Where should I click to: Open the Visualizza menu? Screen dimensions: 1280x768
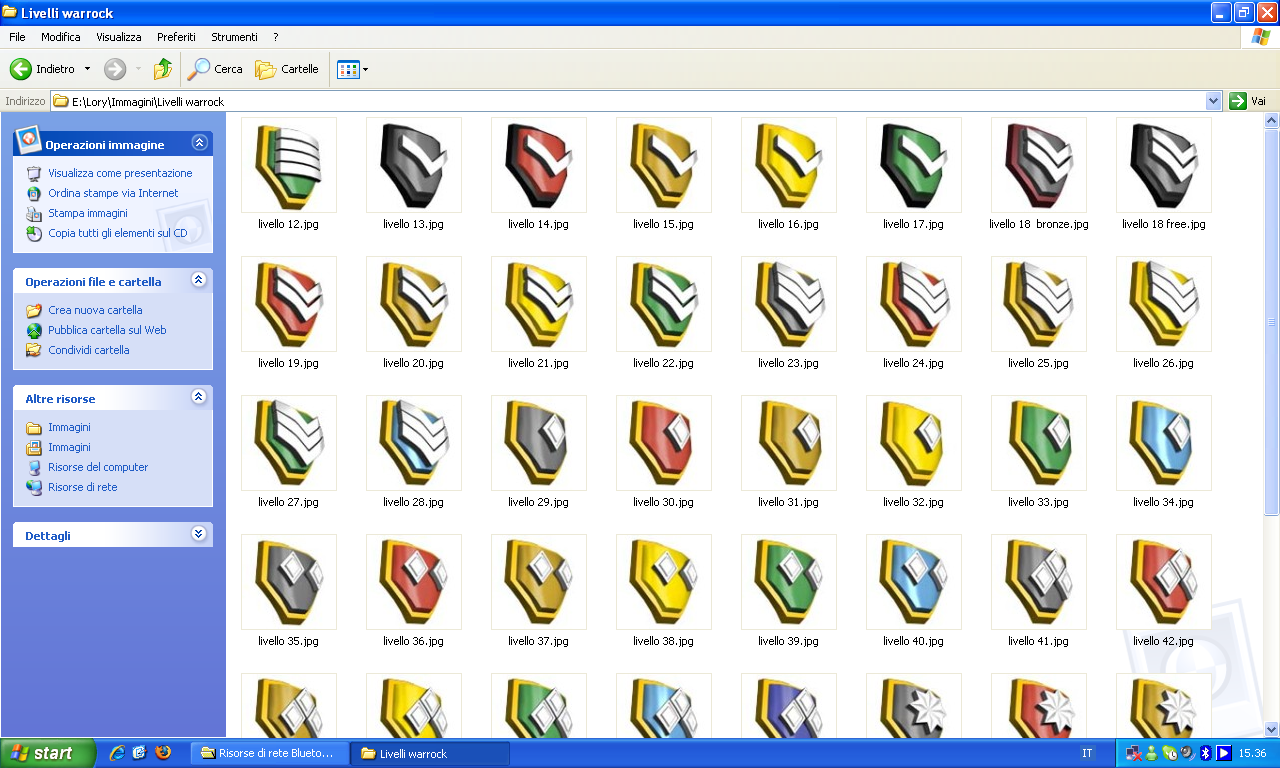(119, 37)
